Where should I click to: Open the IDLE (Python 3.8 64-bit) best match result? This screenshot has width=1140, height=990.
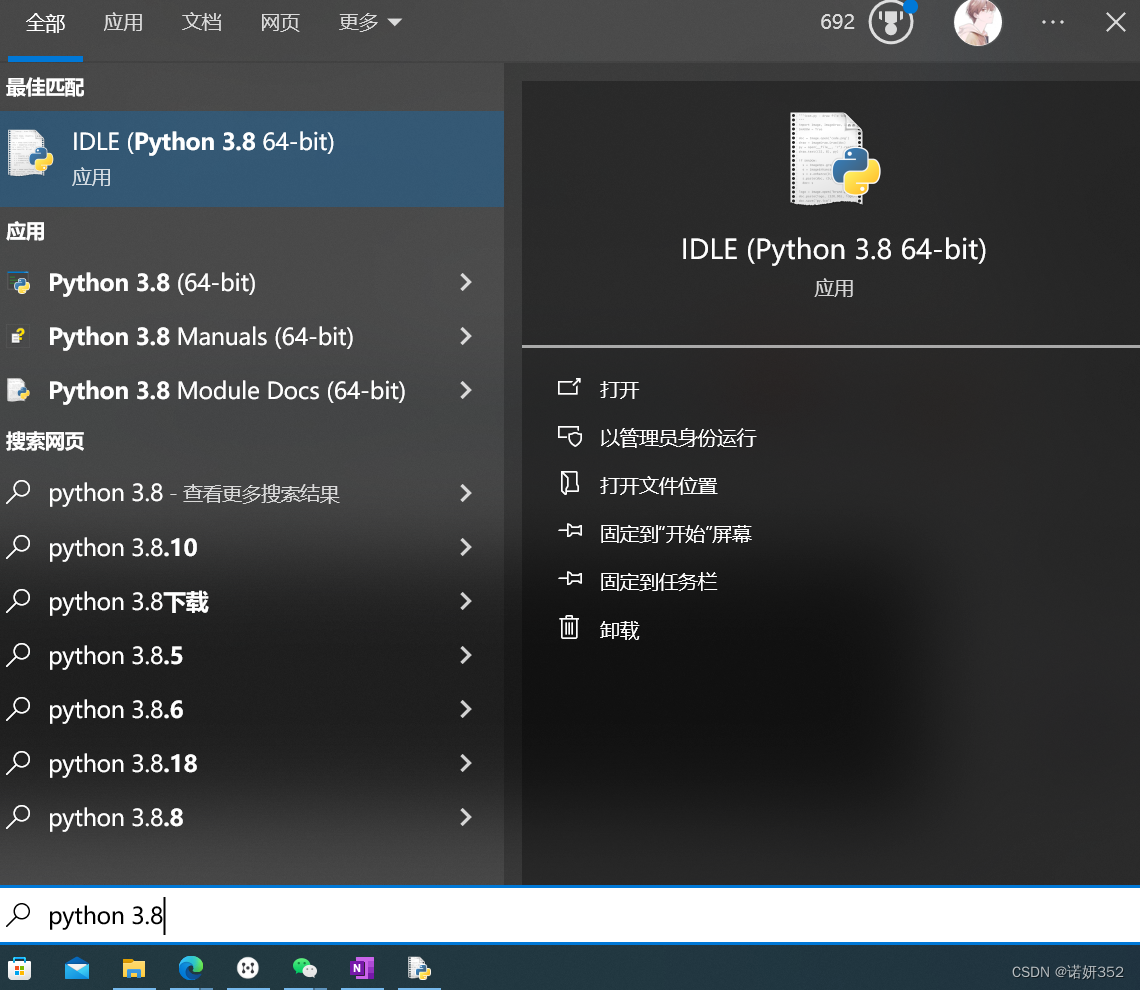click(x=252, y=158)
